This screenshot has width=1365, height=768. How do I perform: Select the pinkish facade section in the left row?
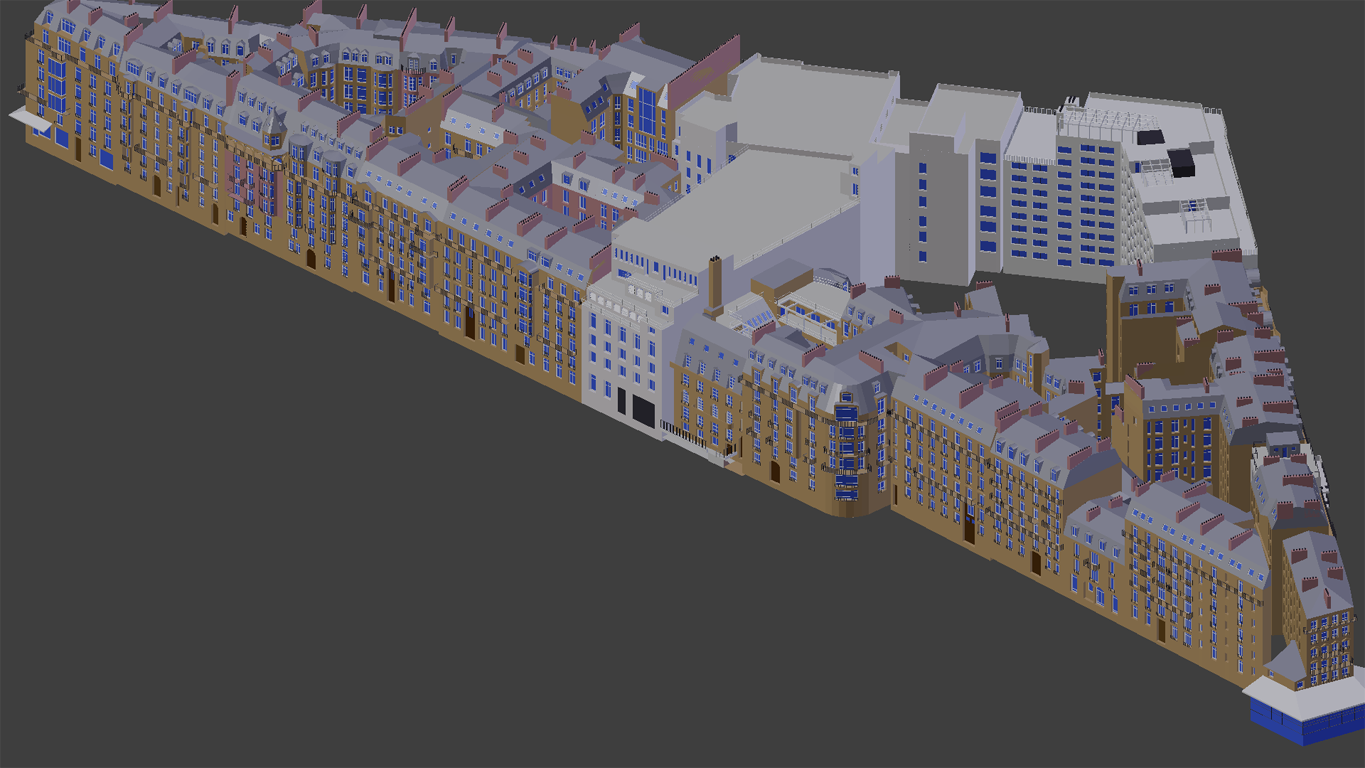pyautogui.click(x=247, y=185)
